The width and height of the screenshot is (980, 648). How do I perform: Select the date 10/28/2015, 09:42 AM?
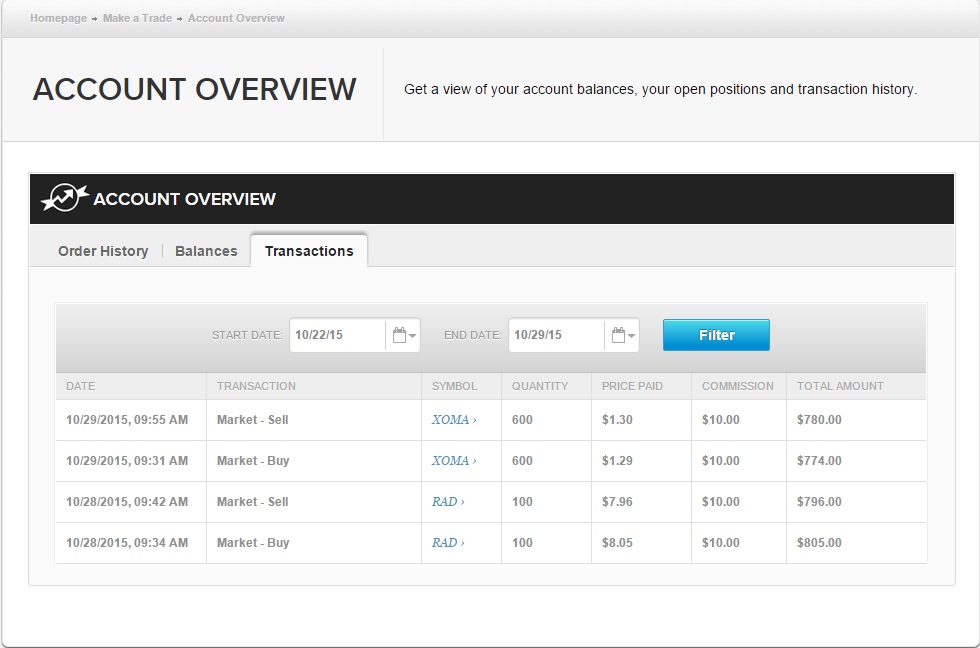[x=127, y=502]
